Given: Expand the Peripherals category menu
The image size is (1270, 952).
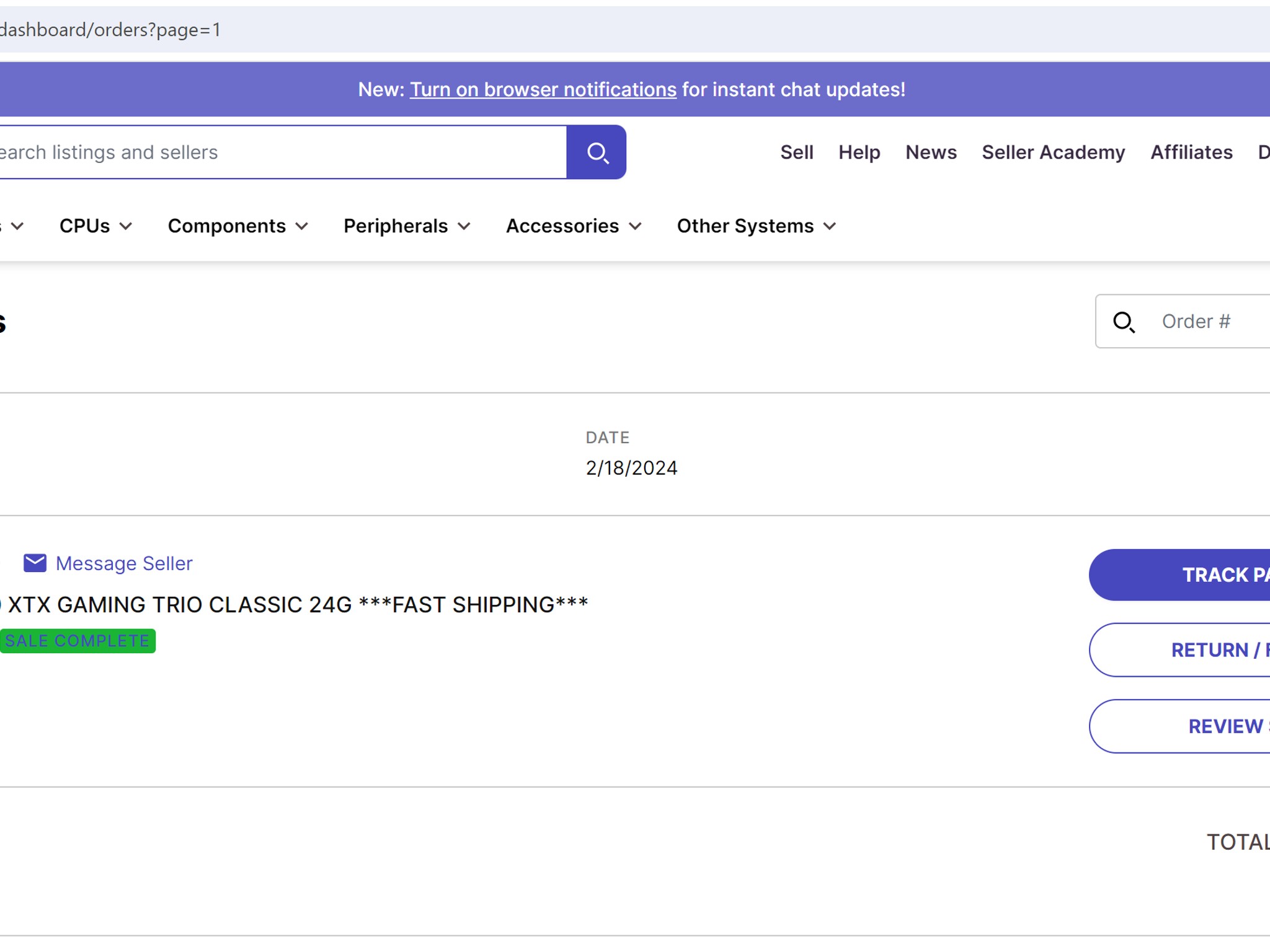Looking at the screenshot, I should coord(407,226).
